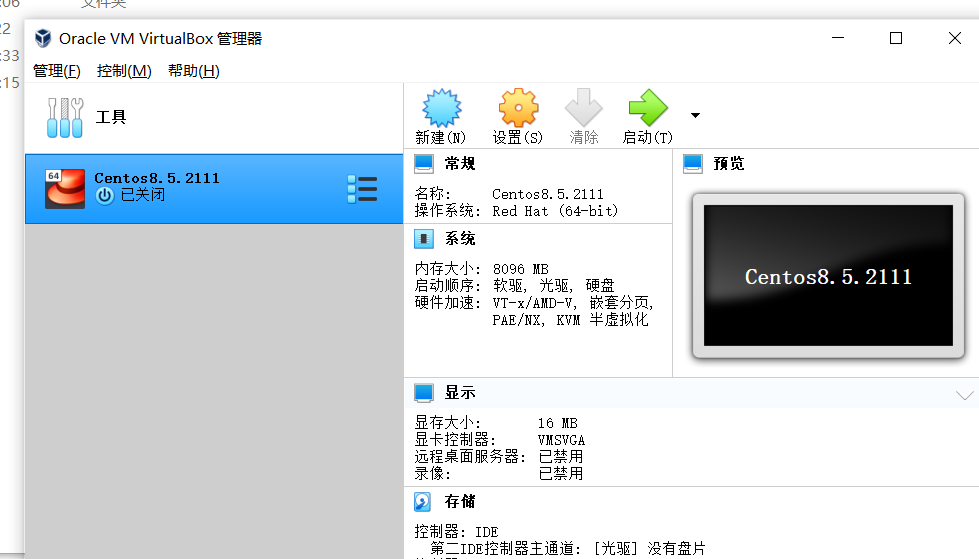Click the 已关闭 status text
979x559 pixels.
click(143, 195)
